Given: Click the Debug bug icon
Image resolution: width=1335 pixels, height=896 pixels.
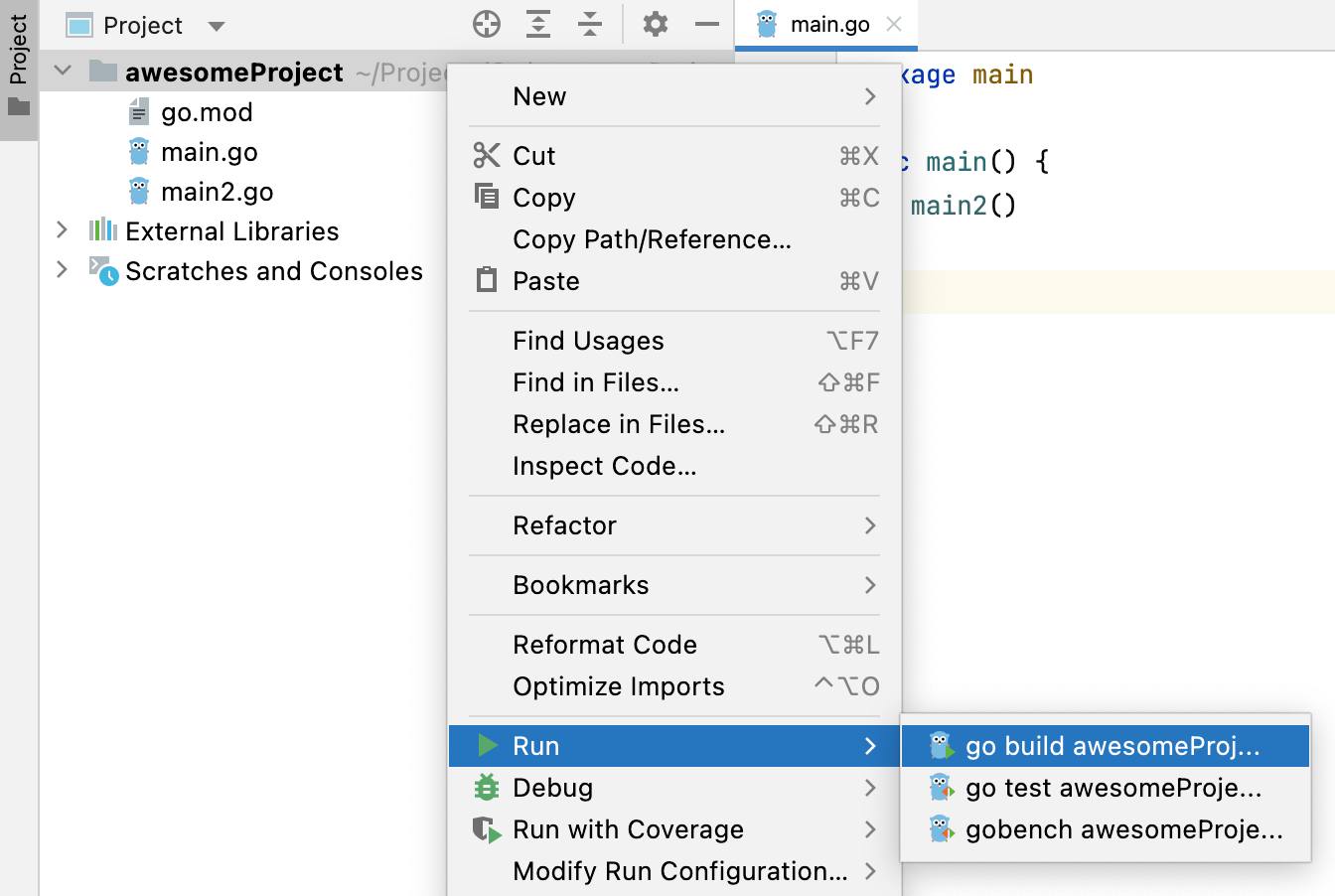Looking at the screenshot, I should [x=487, y=788].
